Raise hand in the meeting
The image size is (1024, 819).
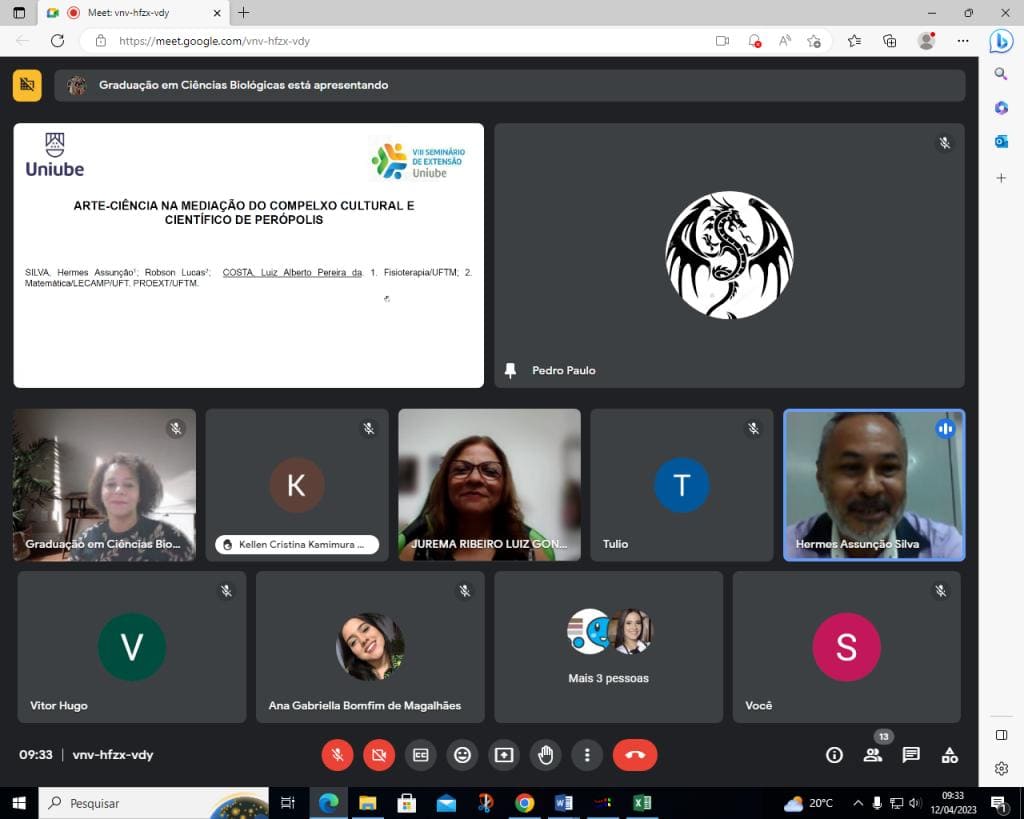pos(546,755)
